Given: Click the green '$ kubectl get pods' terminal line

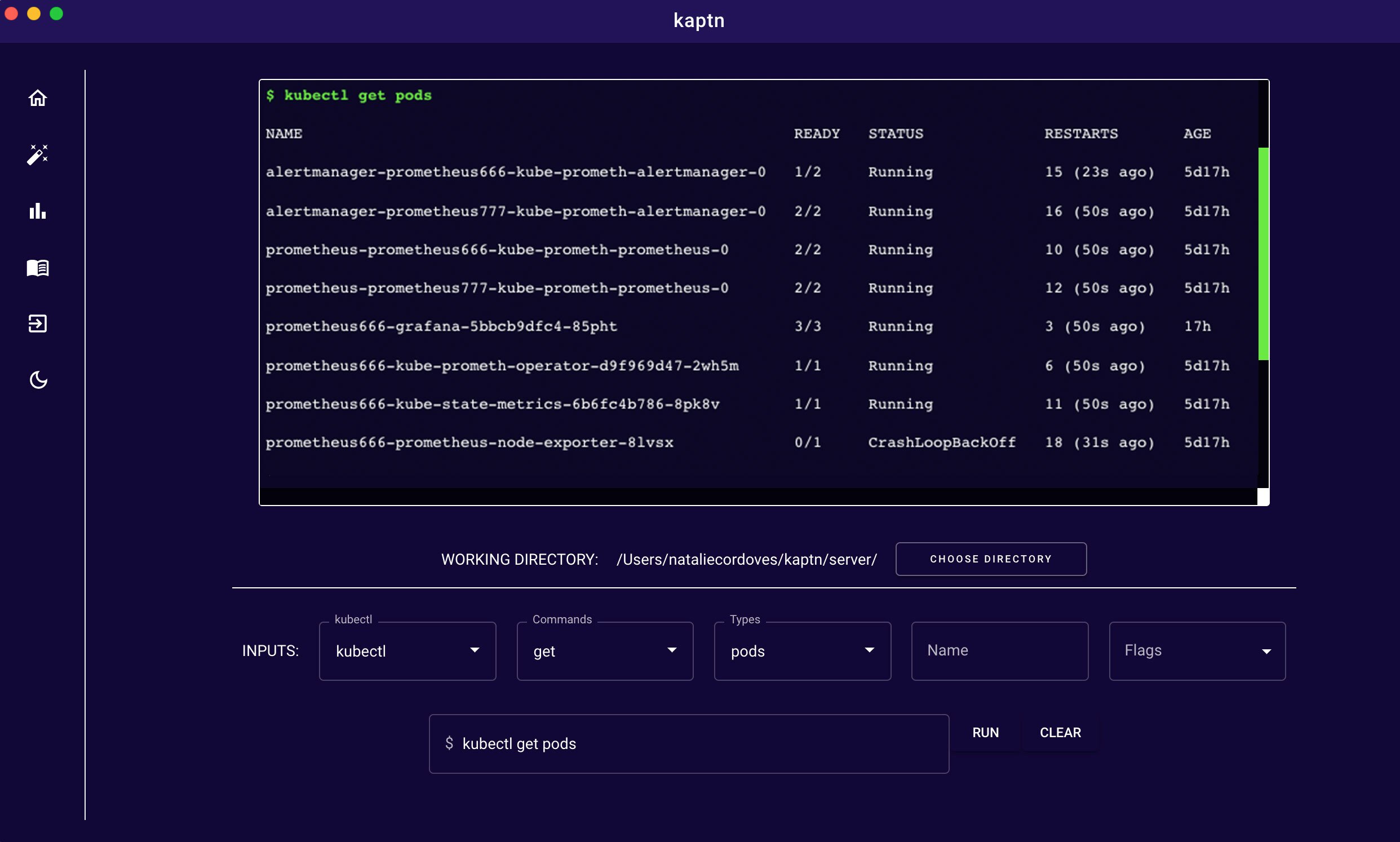Looking at the screenshot, I should click(348, 95).
